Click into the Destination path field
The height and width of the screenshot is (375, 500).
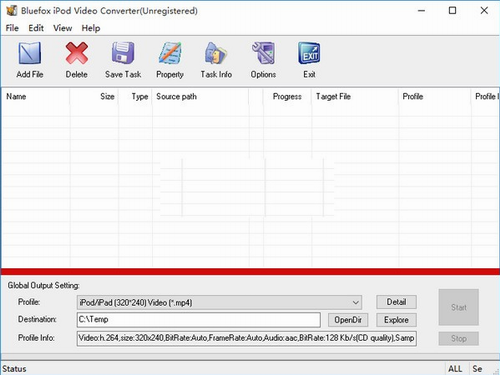(199, 320)
